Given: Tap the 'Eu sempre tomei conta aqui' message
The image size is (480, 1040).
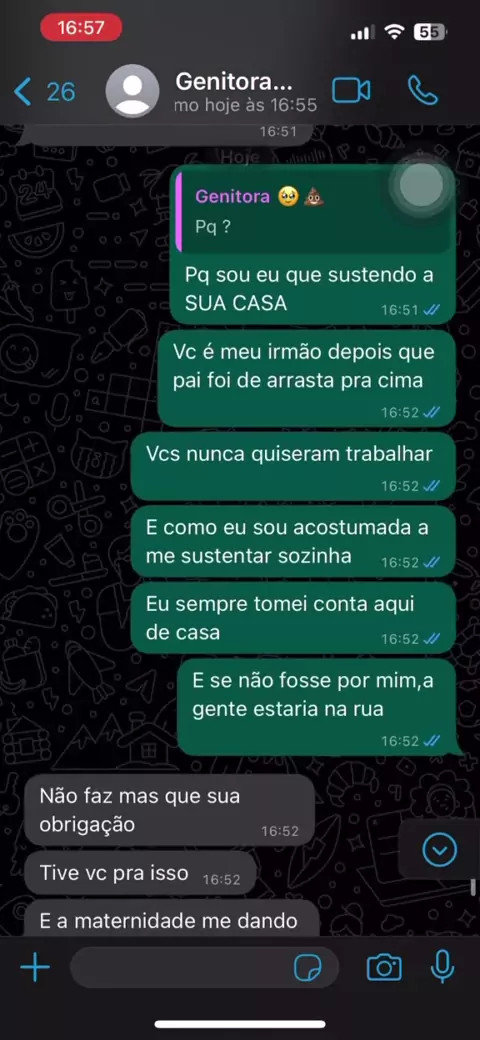Looking at the screenshot, I should tap(293, 618).
